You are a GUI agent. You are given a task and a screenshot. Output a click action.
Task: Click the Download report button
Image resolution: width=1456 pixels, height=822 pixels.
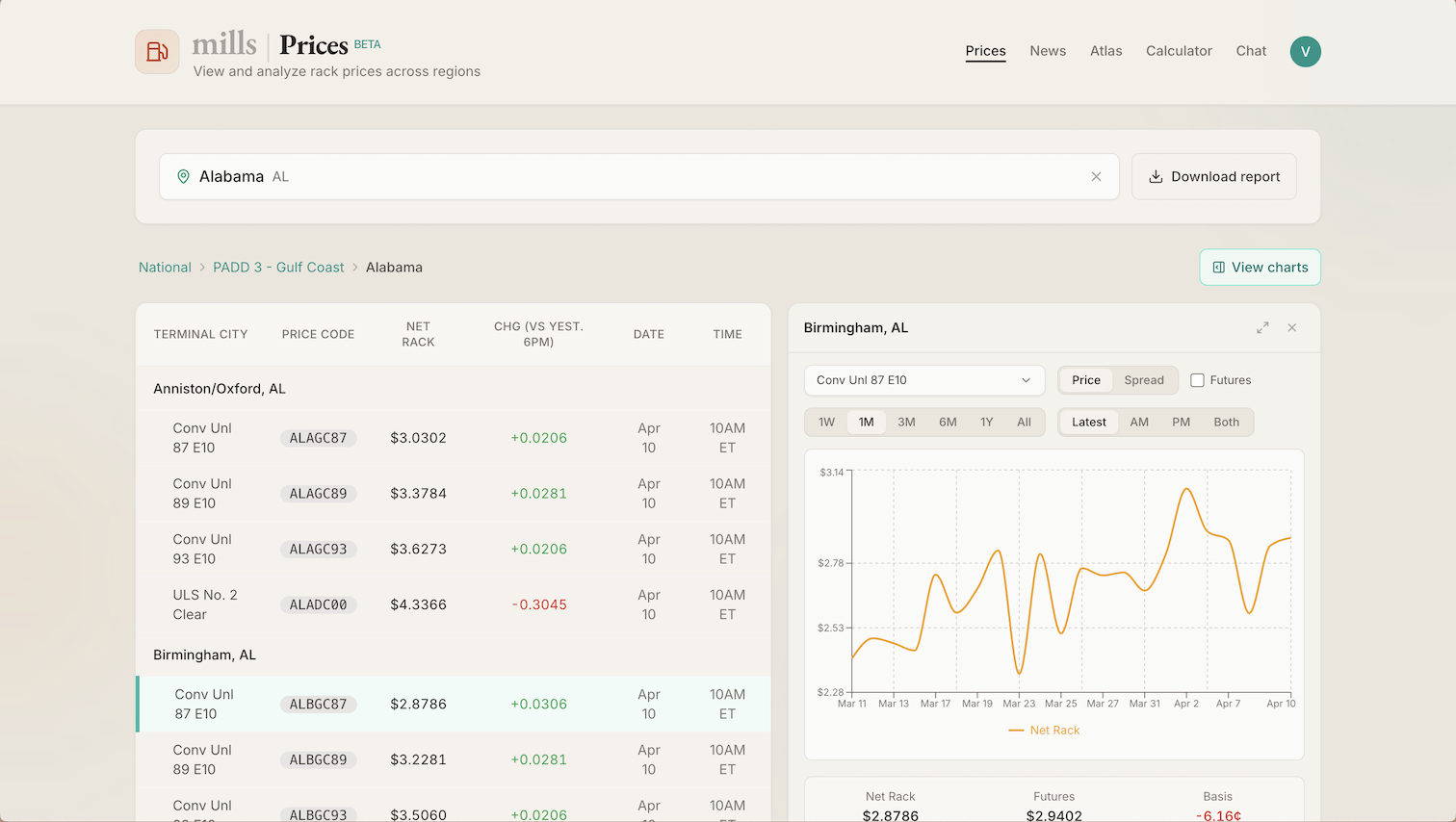click(x=1213, y=176)
